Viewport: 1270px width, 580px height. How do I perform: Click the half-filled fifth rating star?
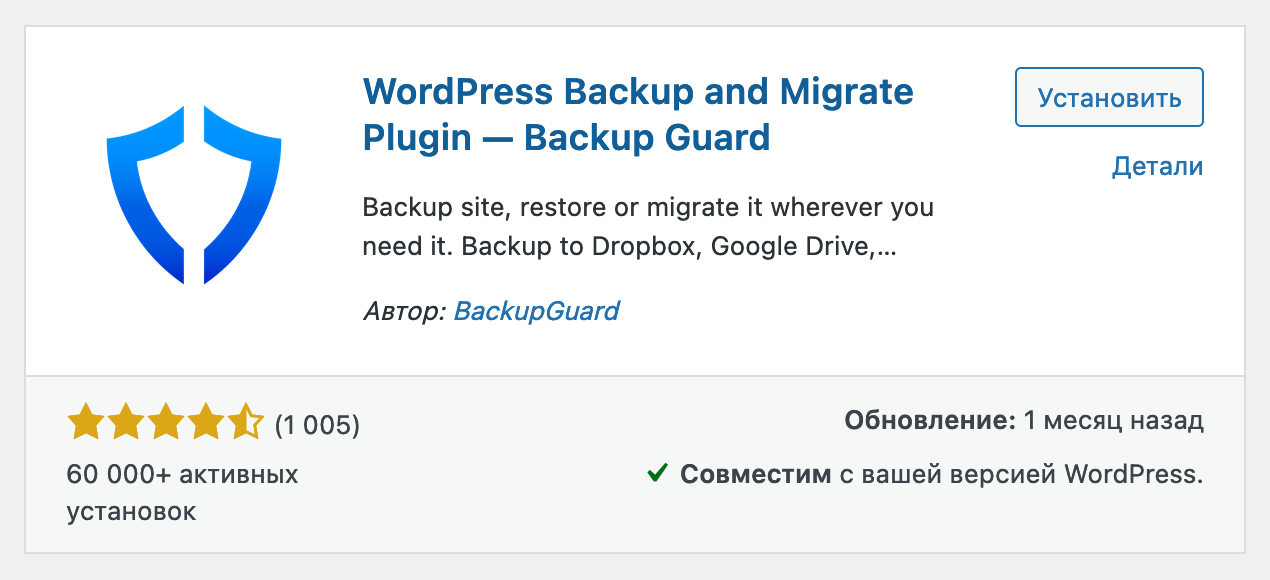tap(245, 424)
